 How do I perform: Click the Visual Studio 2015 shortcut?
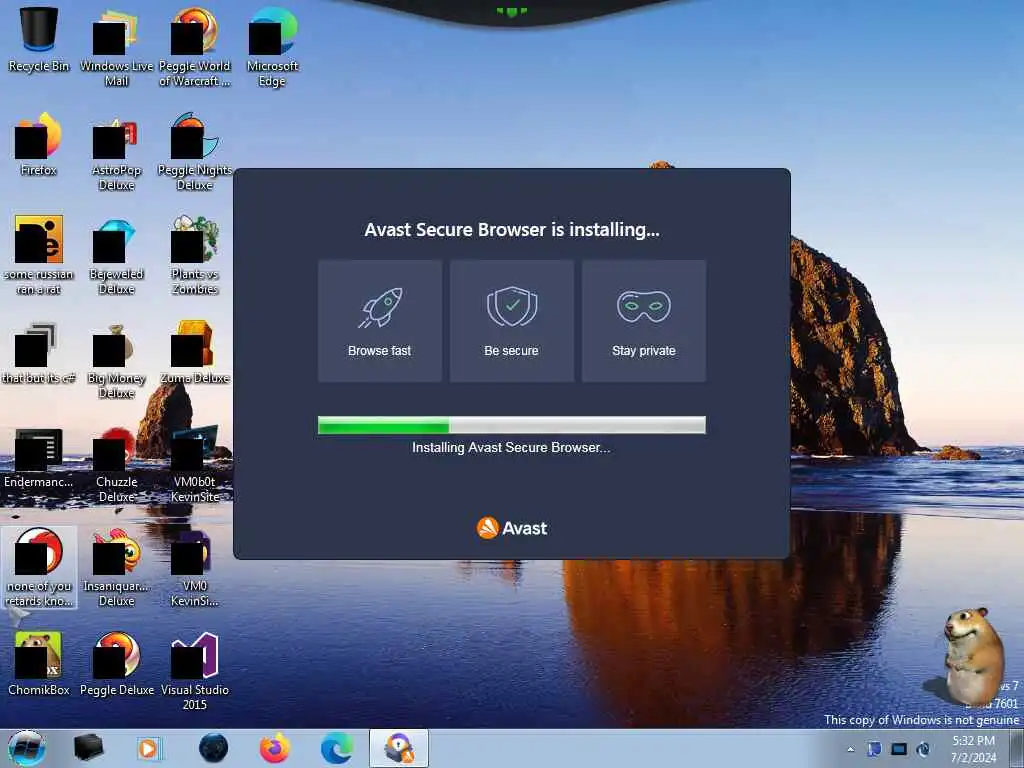(195, 671)
